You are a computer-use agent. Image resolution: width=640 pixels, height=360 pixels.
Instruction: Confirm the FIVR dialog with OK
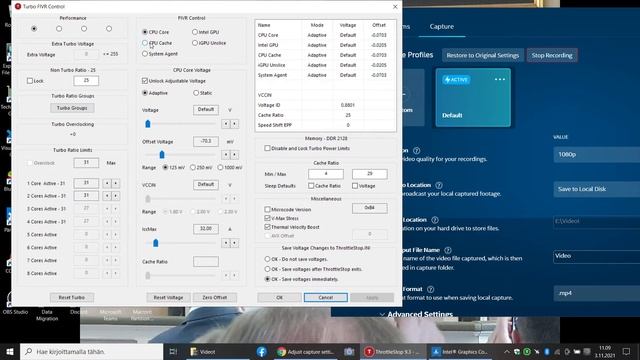pos(279,297)
